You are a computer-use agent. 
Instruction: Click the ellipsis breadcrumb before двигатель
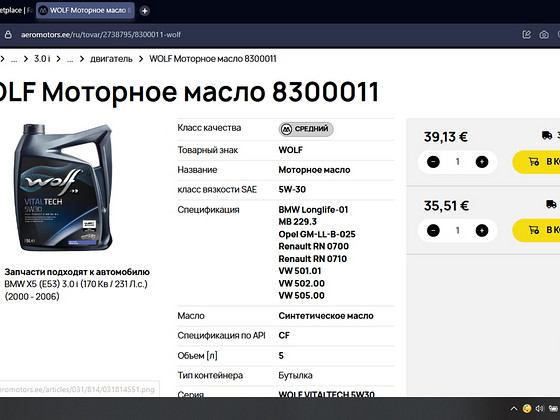point(70,59)
